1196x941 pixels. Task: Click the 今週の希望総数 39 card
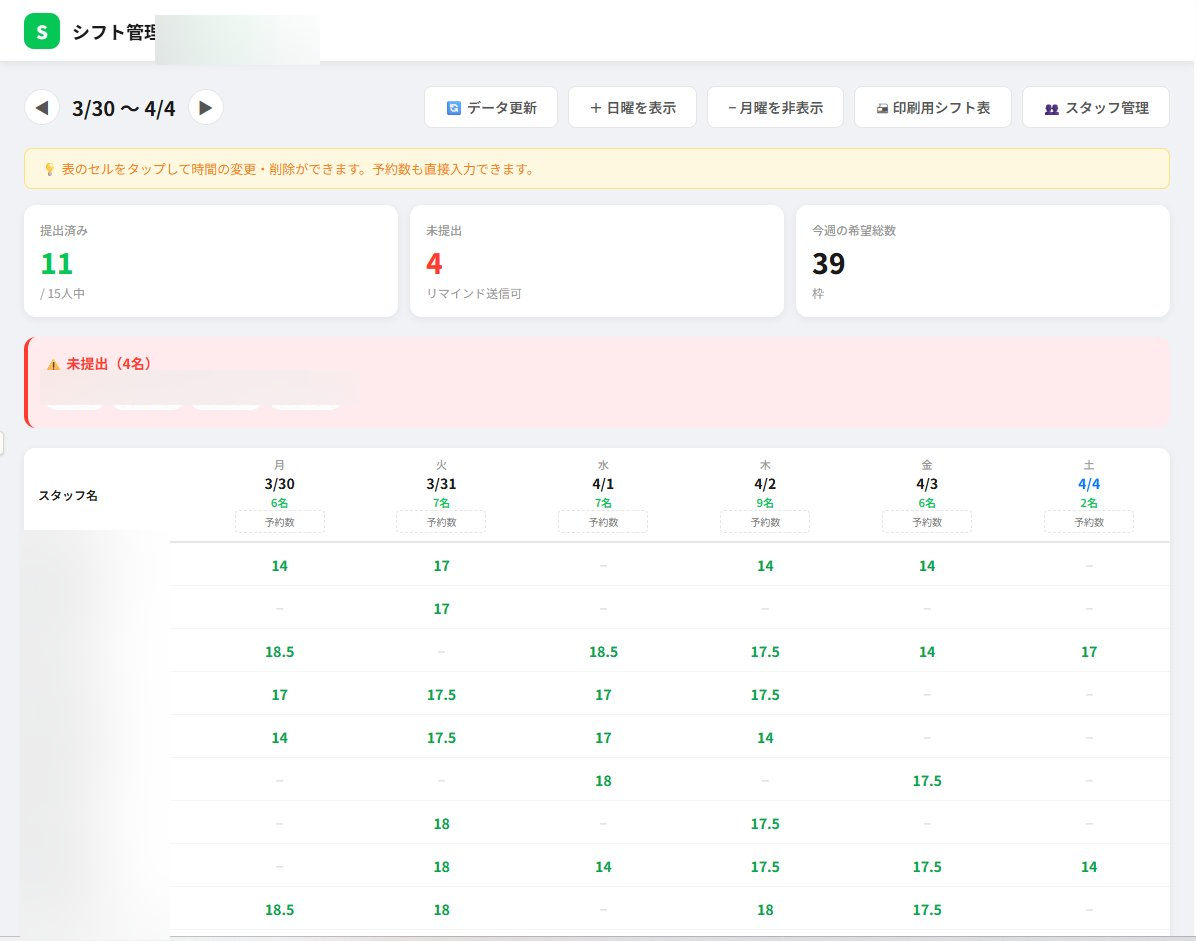pyautogui.click(x=982, y=261)
